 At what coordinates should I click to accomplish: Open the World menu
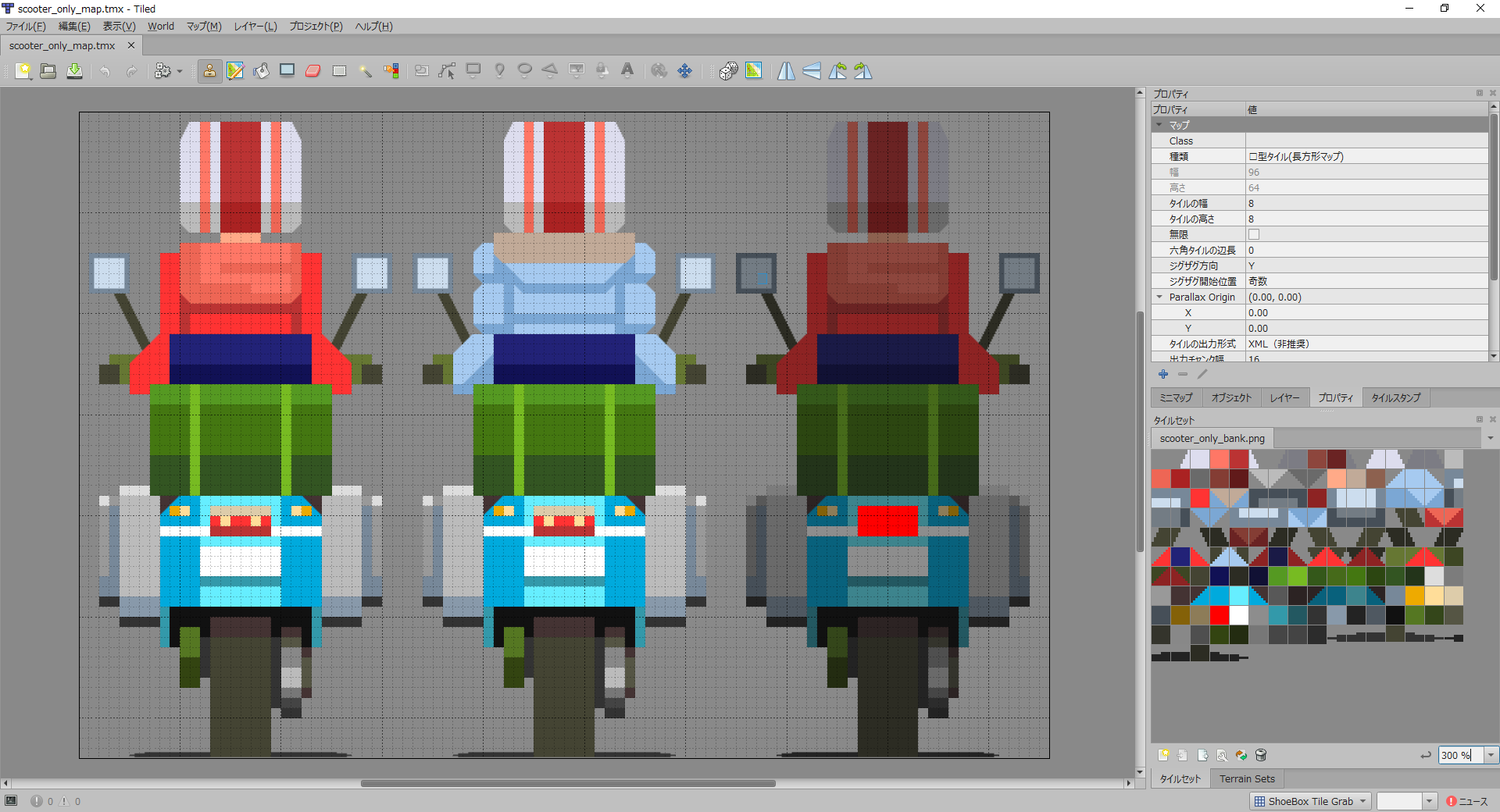click(x=161, y=26)
